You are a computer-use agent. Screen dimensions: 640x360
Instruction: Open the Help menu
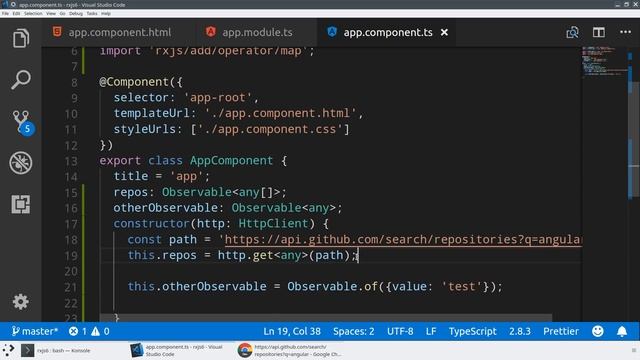click(x=106, y=13)
